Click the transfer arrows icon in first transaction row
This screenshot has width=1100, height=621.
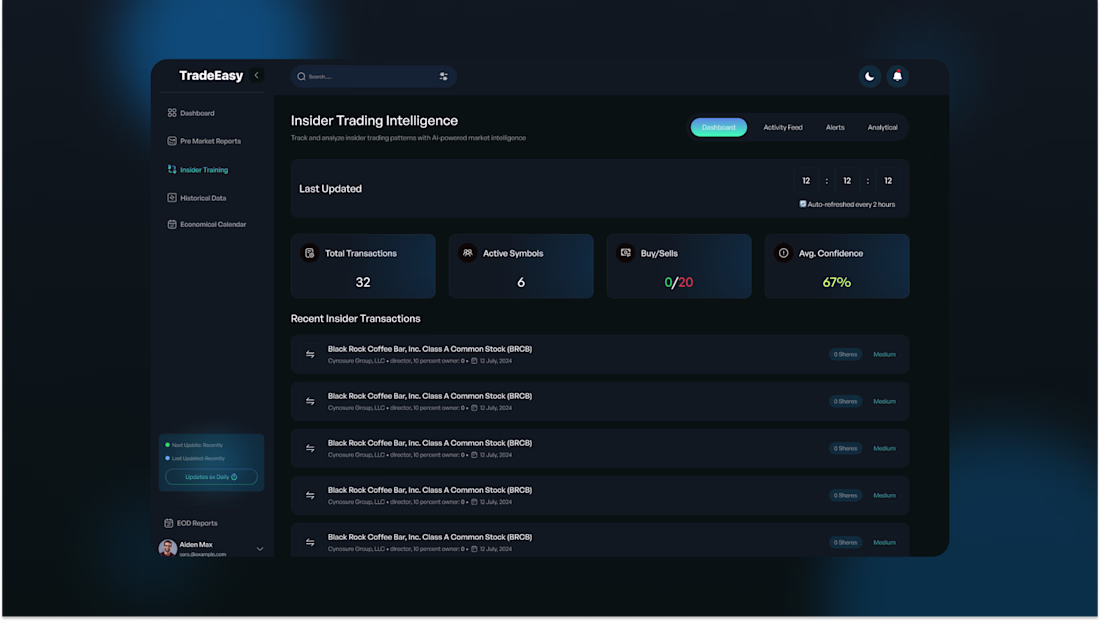click(x=310, y=354)
